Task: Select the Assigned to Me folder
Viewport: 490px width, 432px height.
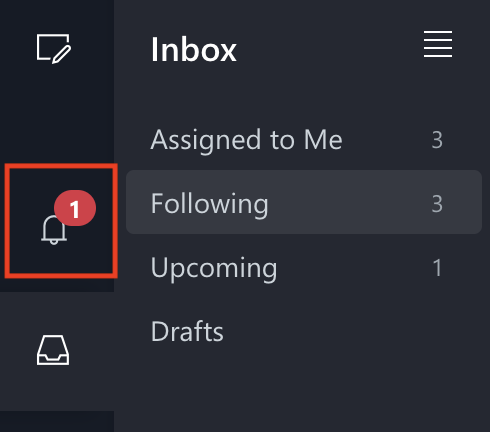Action: point(304,139)
